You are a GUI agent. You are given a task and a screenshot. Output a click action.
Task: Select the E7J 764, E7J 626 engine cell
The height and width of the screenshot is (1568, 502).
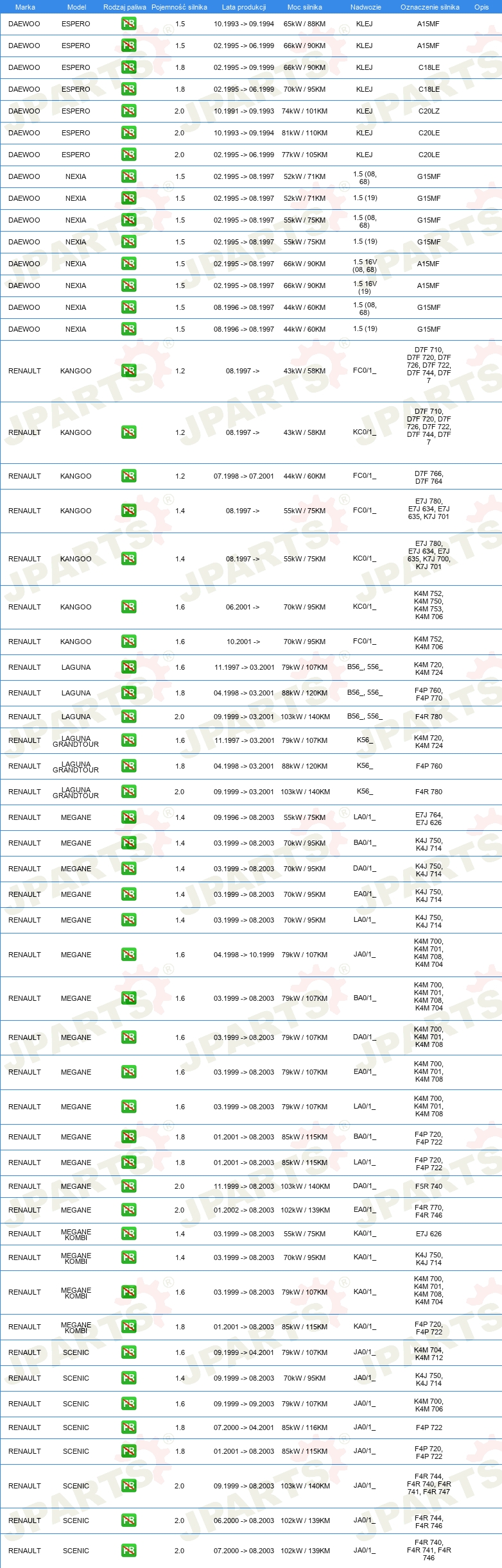point(429,819)
